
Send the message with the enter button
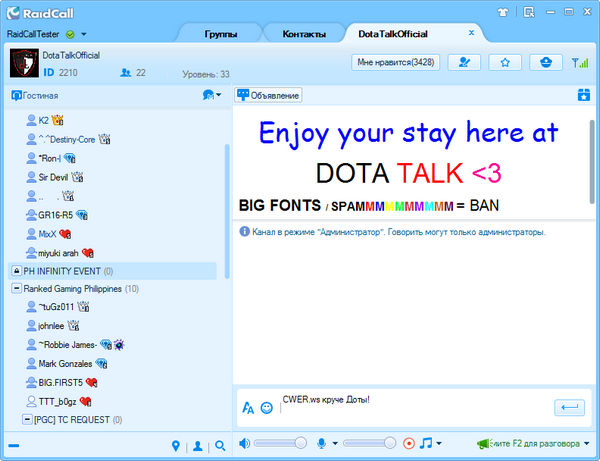click(x=569, y=407)
